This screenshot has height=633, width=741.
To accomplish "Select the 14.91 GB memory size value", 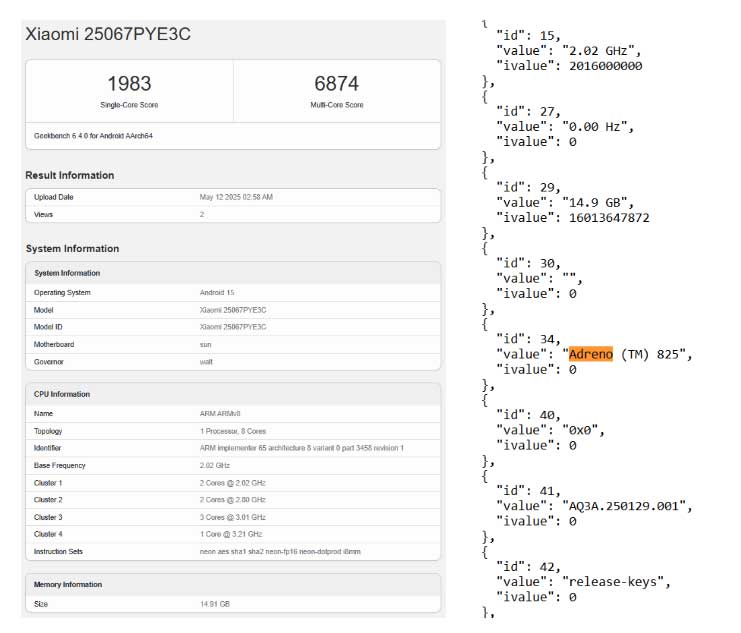I will [215, 604].
